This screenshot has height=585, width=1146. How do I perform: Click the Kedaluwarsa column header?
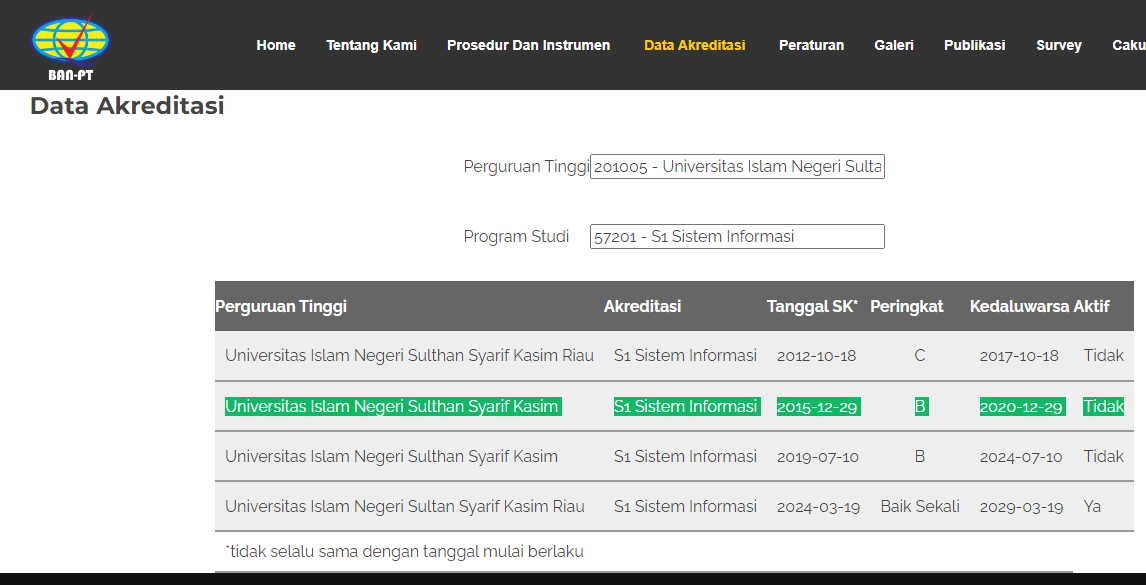1020,306
